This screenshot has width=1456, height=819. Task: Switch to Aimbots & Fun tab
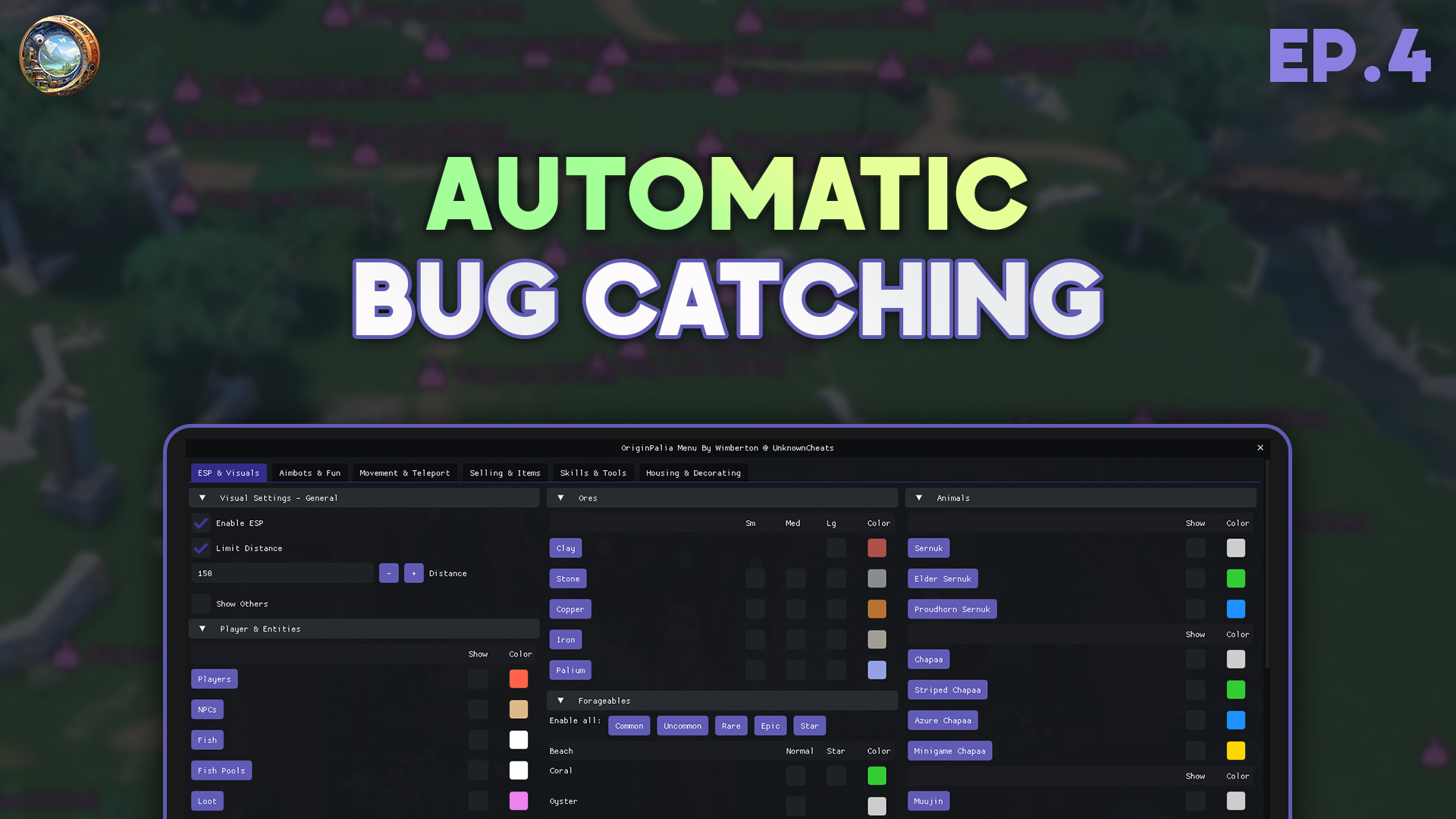(310, 472)
